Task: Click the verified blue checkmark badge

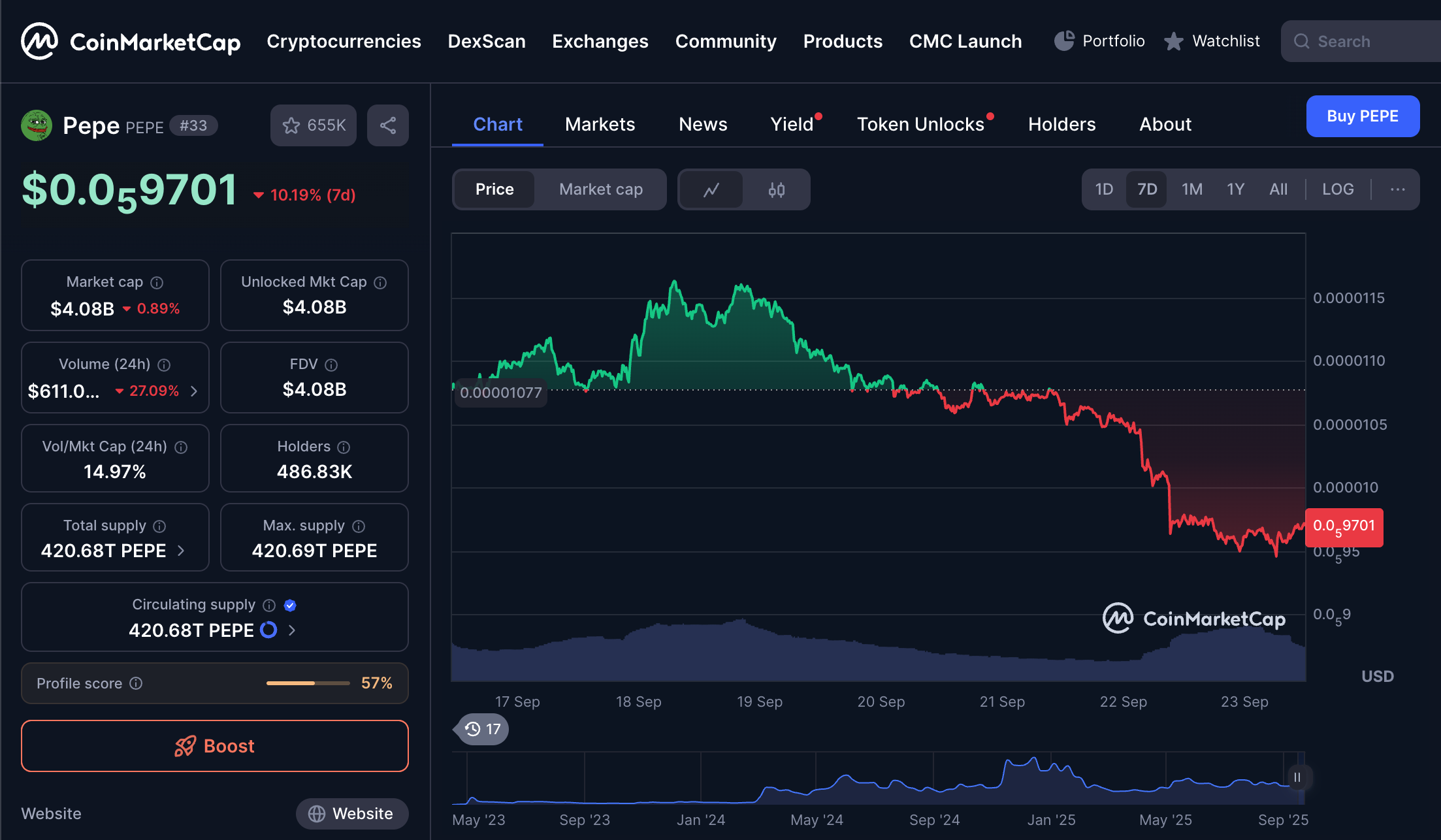Action: tap(291, 606)
